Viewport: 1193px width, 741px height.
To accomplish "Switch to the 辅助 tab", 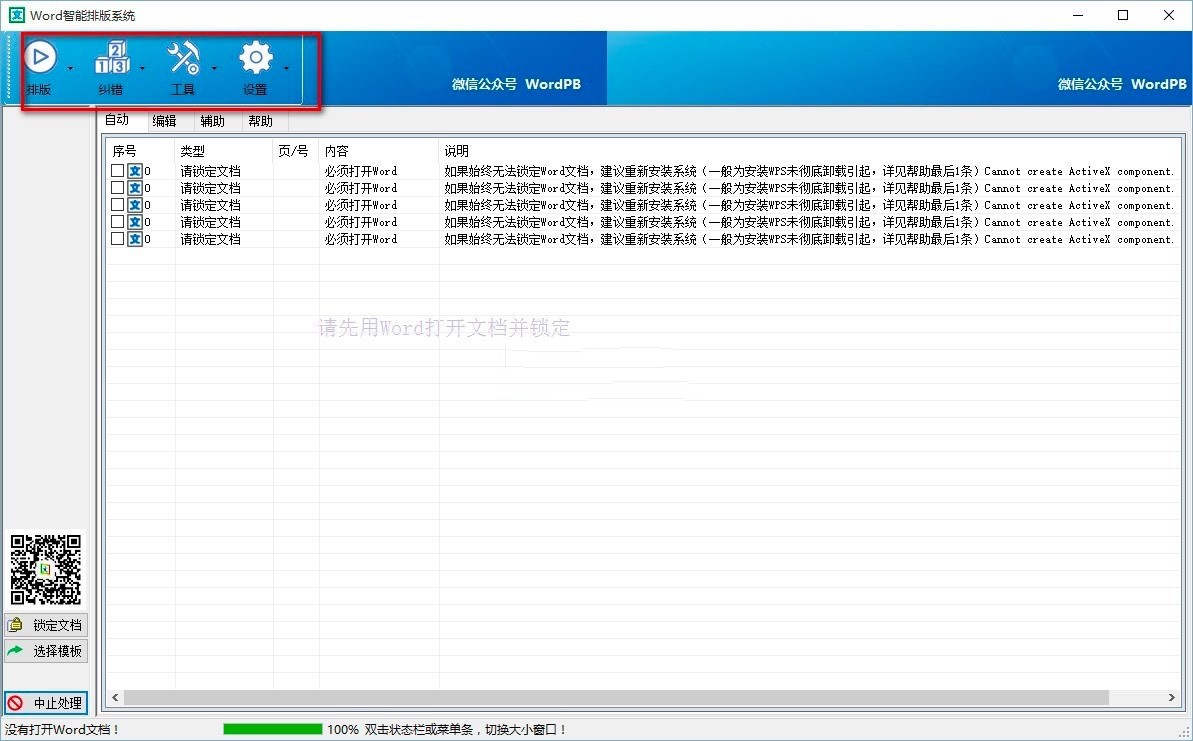I will click(212, 121).
